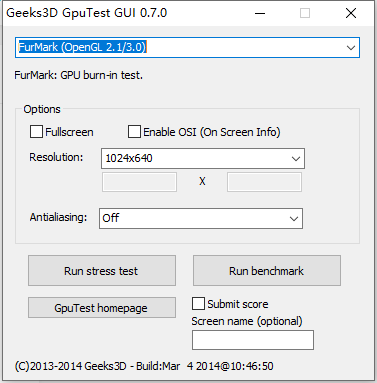The height and width of the screenshot is (383, 377).
Task: Expand the Resolution 1024x640 dropdown
Action: tap(203, 158)
